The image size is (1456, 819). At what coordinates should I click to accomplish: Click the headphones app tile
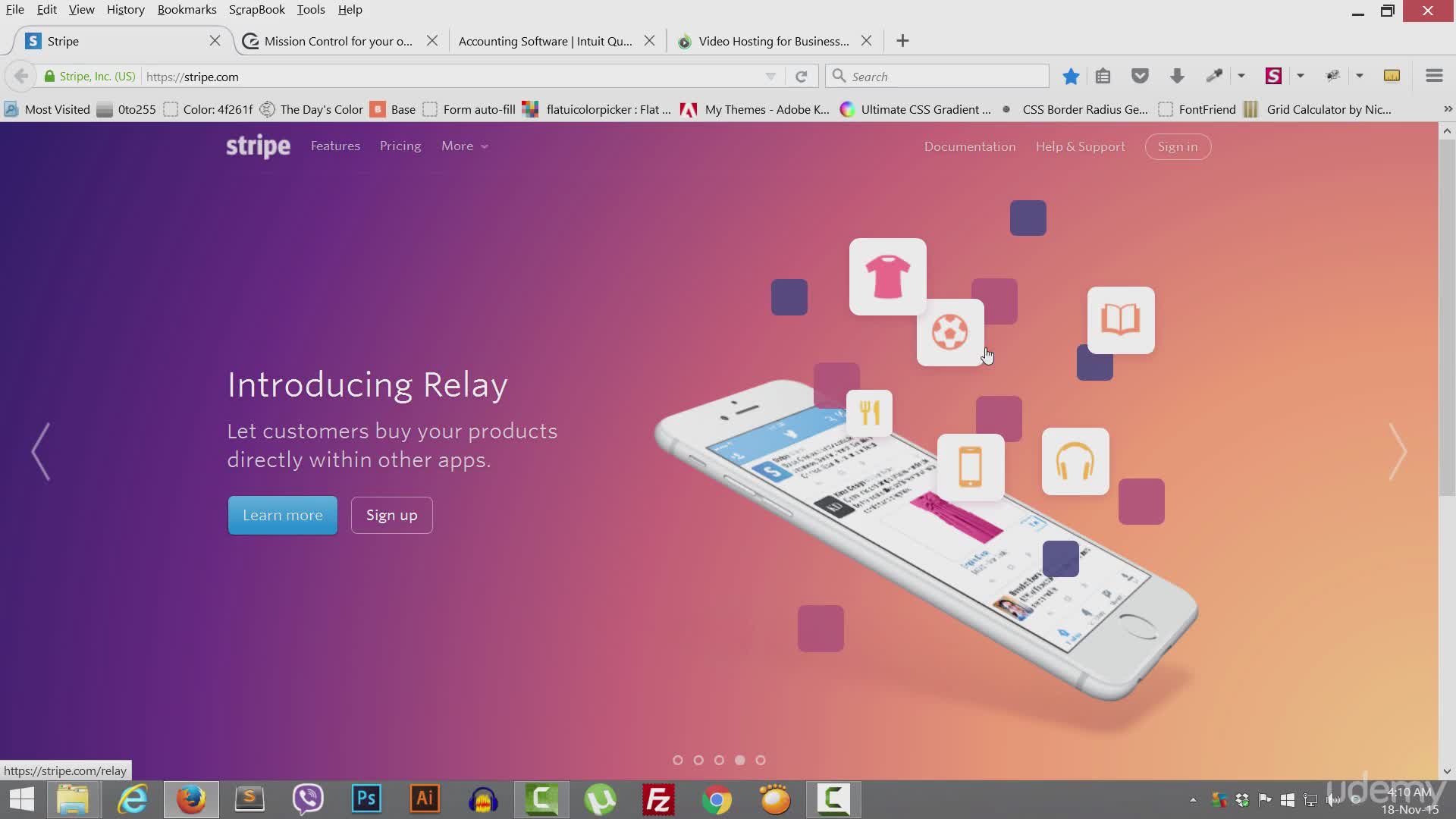(x=1075, y=462)
